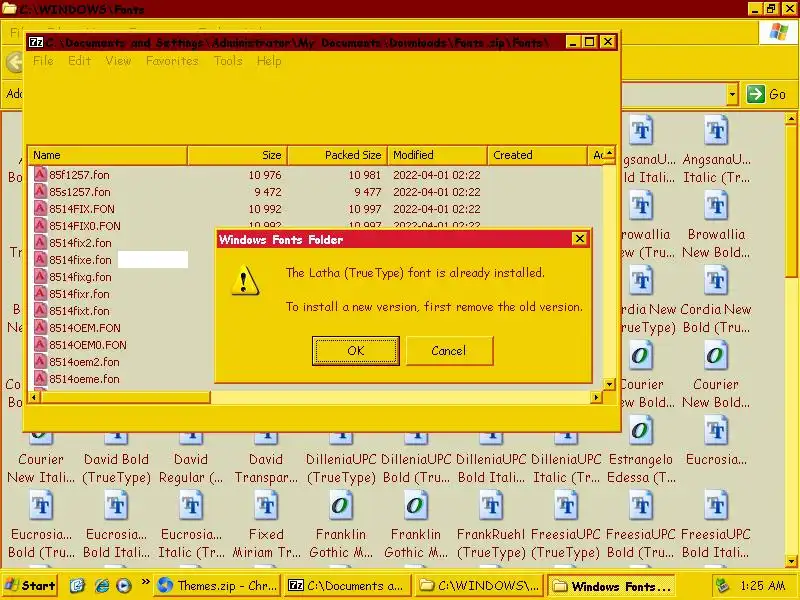The width and height of the screenshot is (800, 600).
Task: Select Fixed Miriam Transparent font icon
Action: [266, 506]
